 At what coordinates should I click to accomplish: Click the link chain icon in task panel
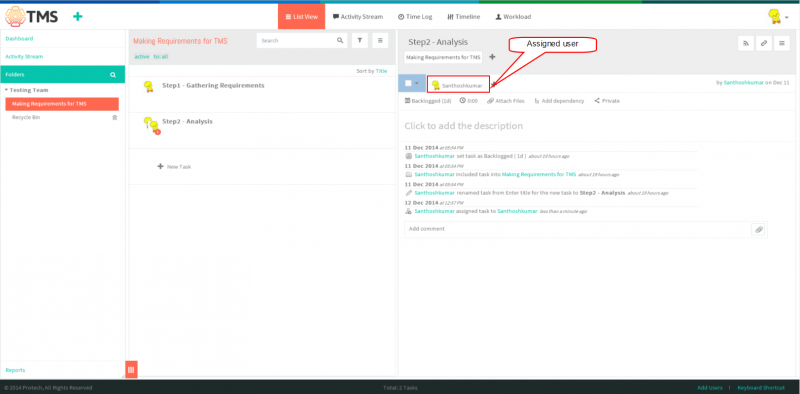pos(764,44)
